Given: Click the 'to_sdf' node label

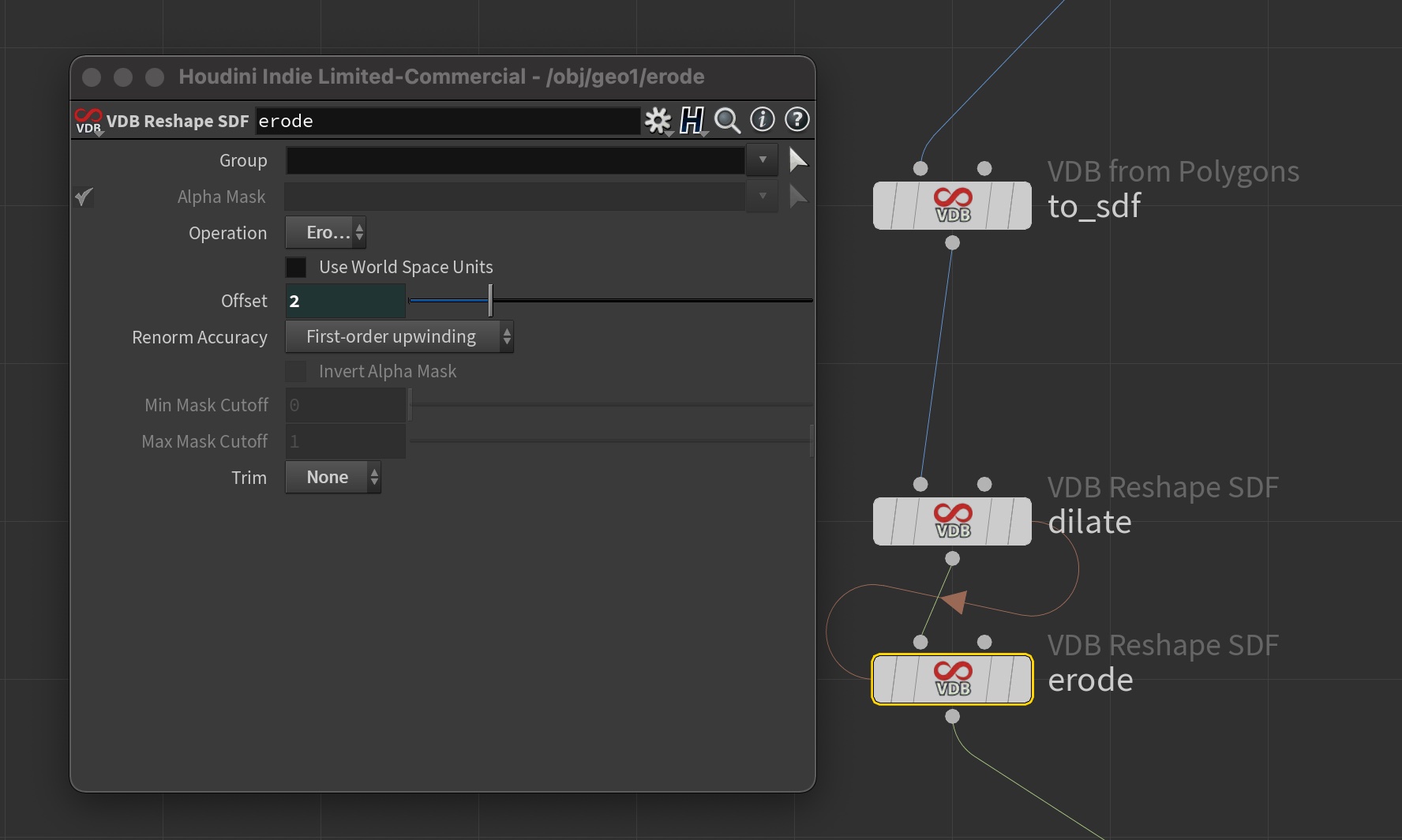Looking at the screenshot, I should pos(1094,207).
